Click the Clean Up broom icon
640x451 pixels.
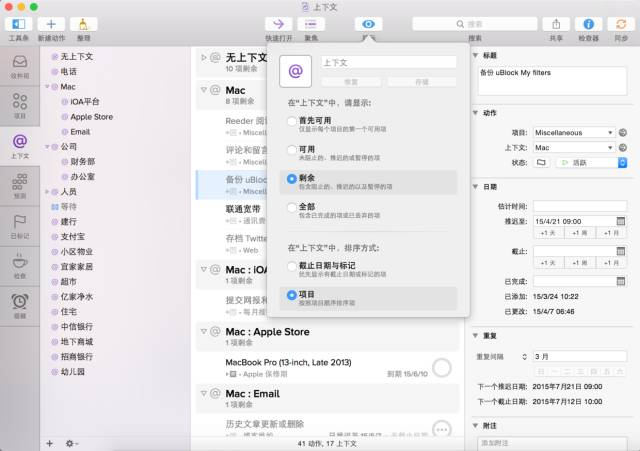pyautogui.click(x=83, y=24)
